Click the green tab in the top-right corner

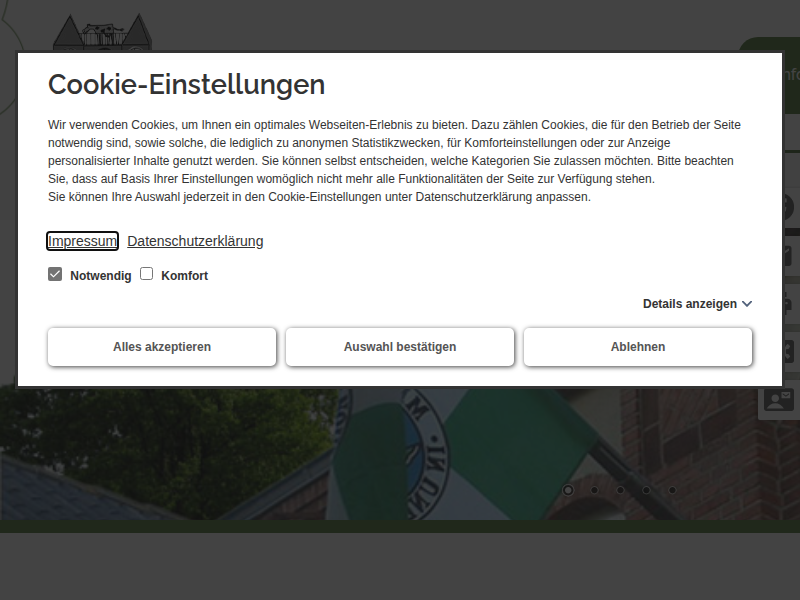pos(775,44)
